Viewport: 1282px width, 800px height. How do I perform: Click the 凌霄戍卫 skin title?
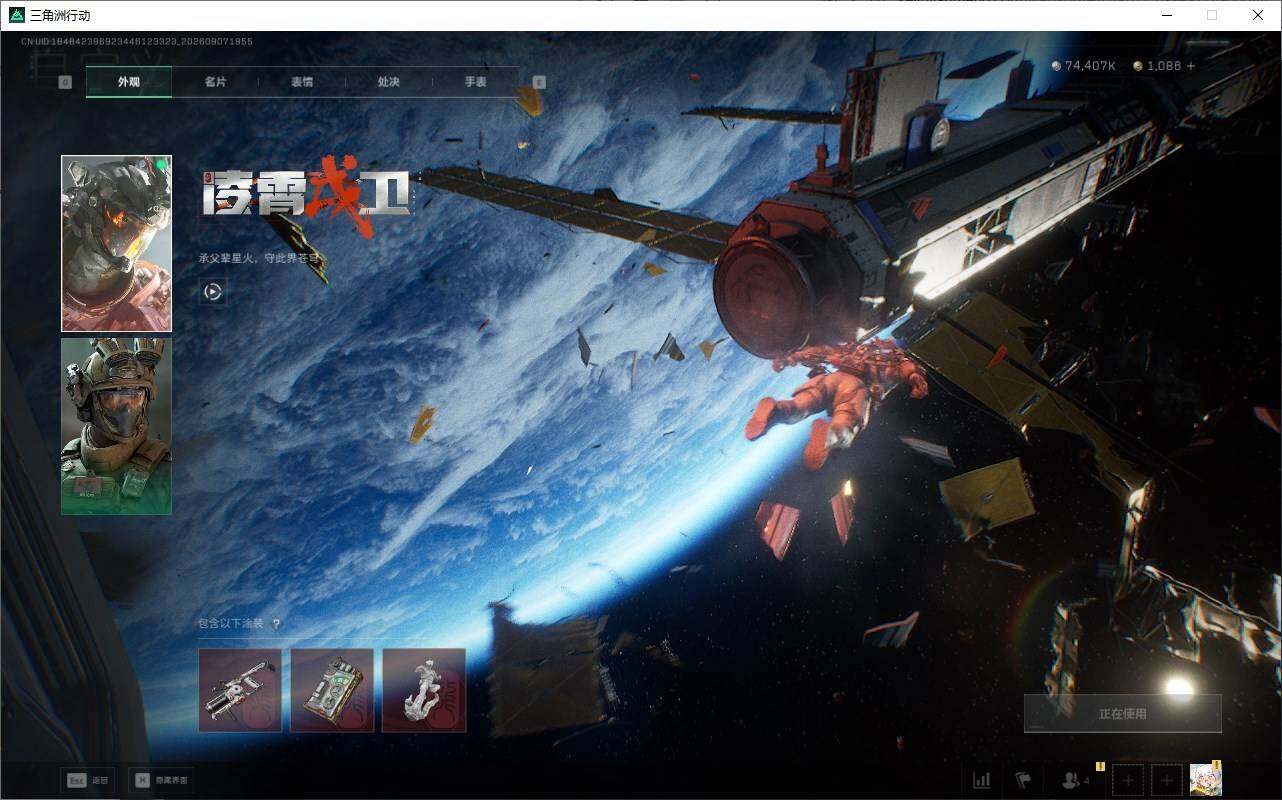click(x=306, y=195)
